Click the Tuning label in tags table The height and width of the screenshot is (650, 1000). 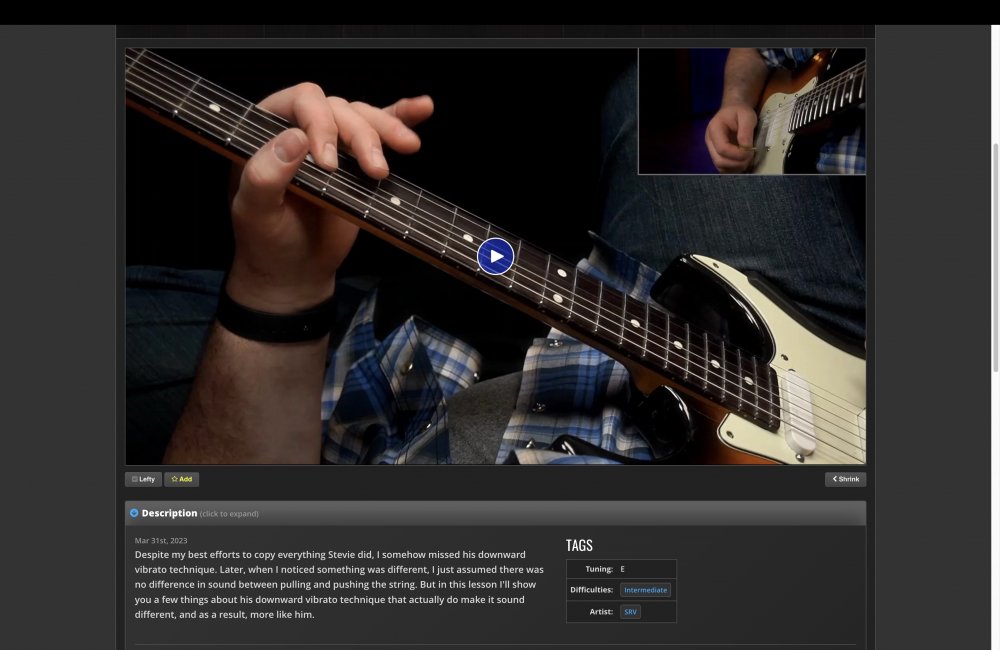(x=598, y=569)
